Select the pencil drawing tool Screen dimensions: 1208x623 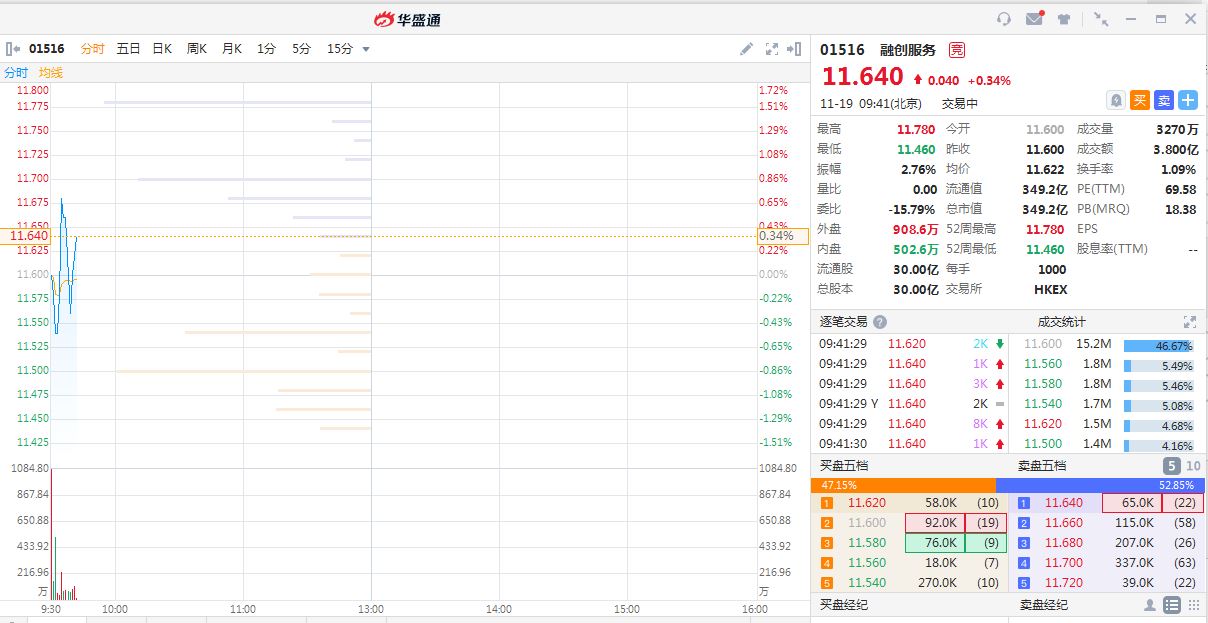pos(746,49)
